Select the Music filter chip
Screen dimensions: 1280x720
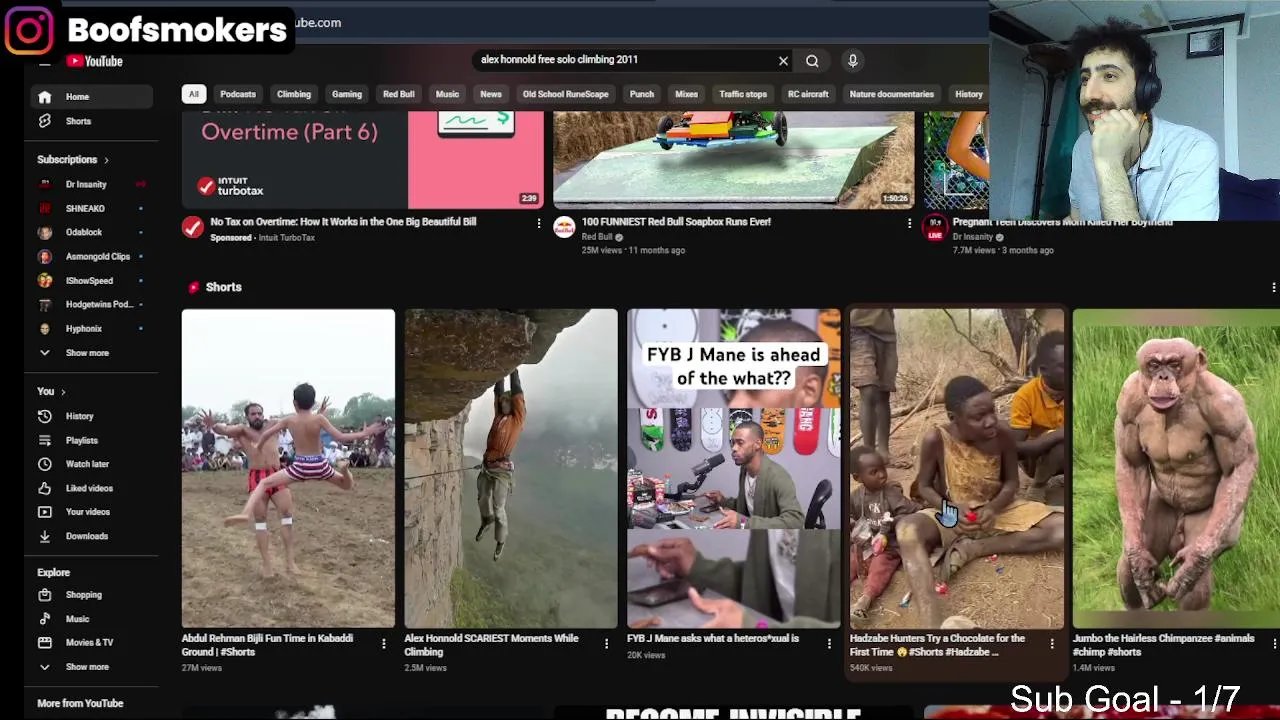tap(447, 94)
